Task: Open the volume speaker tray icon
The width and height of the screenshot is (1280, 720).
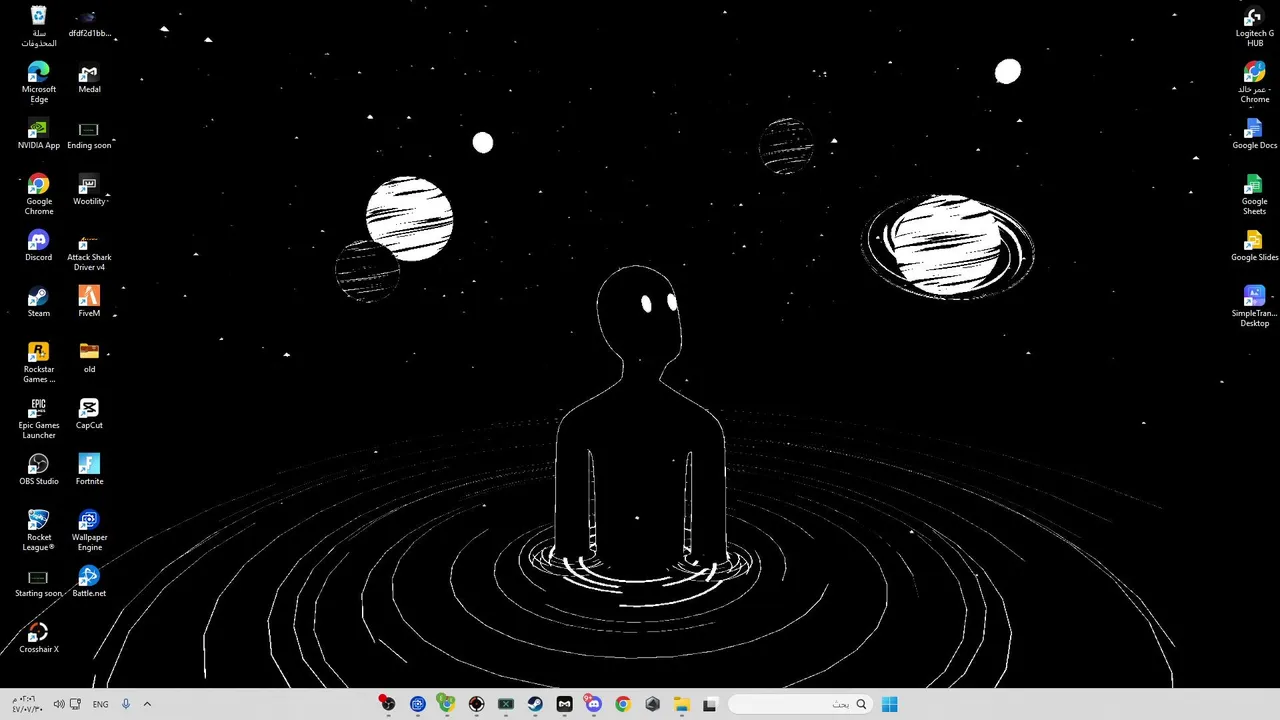Action: pyautogui.click(x=59, y=704)
